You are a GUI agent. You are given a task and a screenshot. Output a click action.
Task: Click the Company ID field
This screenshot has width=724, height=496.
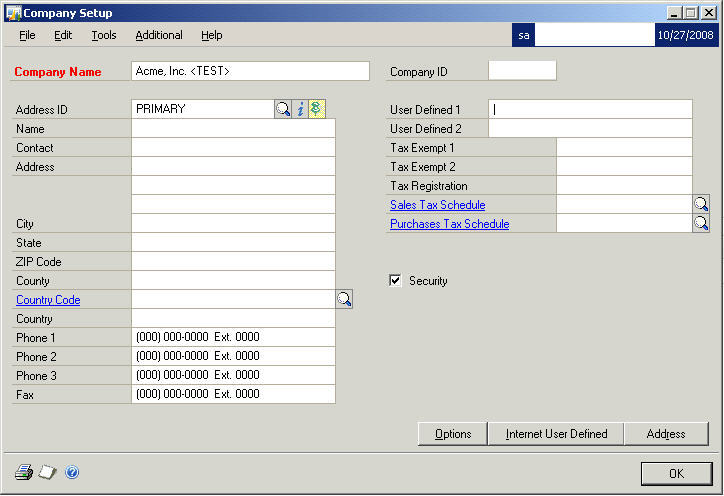(522, 71)
